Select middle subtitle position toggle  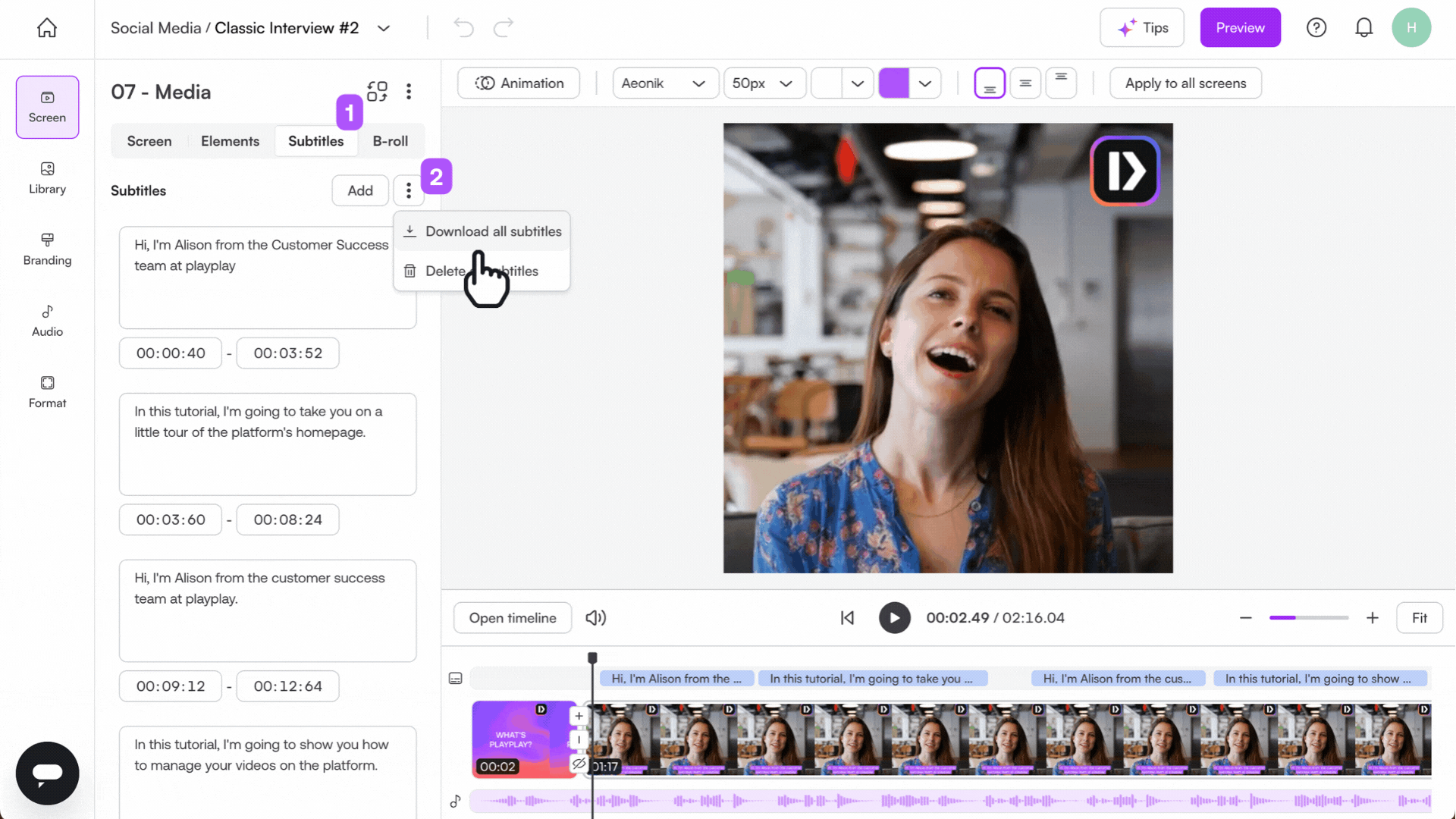(1025, 83)
